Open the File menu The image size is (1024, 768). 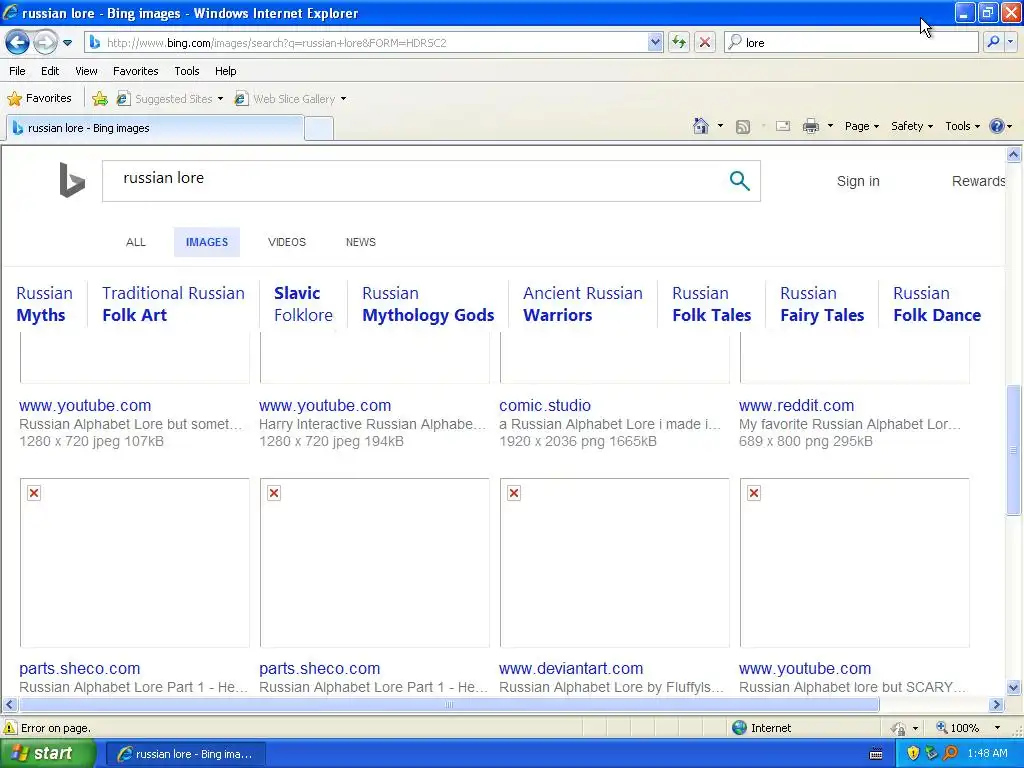pyautogui.click(x=18, y=71)
